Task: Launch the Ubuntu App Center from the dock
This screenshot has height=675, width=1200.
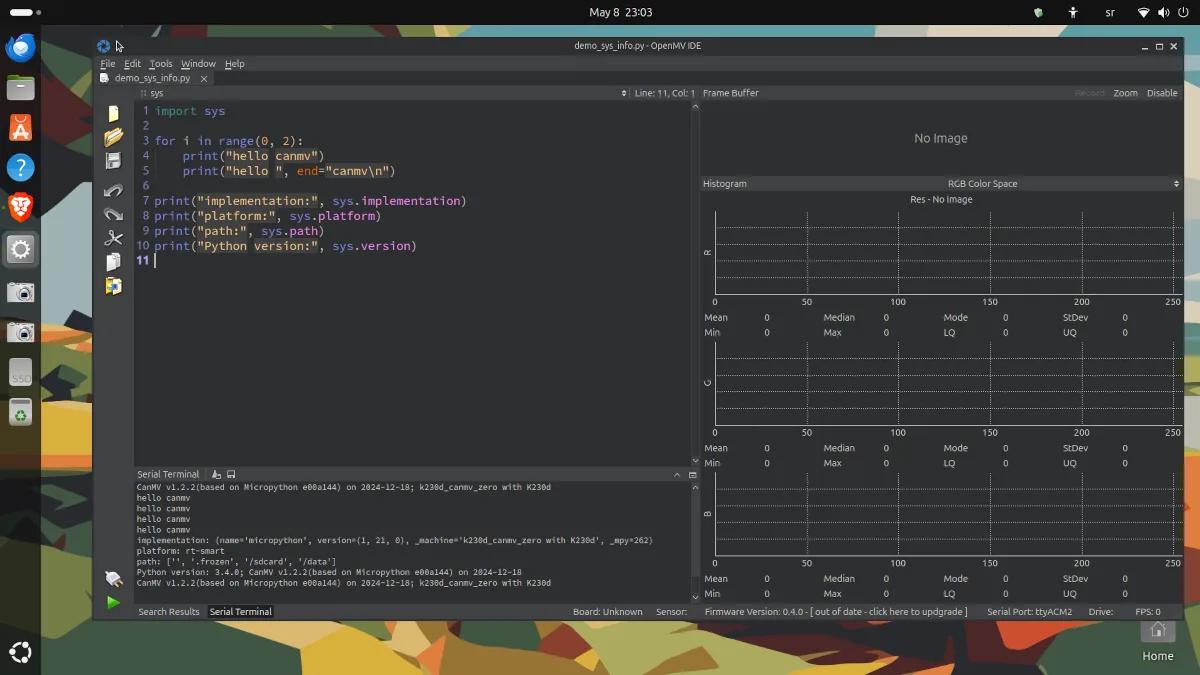Action: (20, 127)
